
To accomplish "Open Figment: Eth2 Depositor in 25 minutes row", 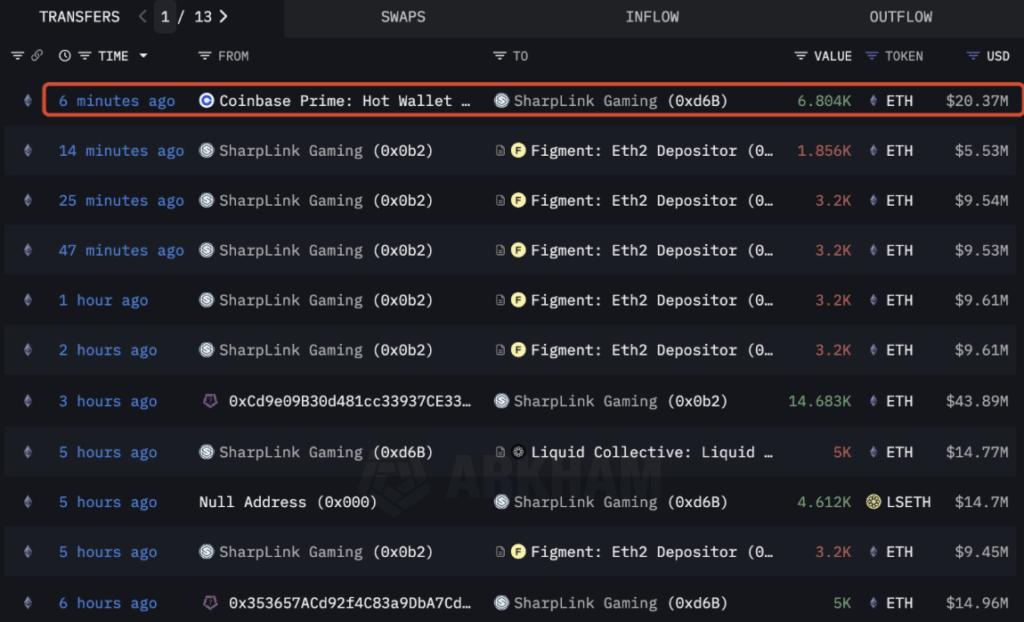I will click(x=652, y=201).
